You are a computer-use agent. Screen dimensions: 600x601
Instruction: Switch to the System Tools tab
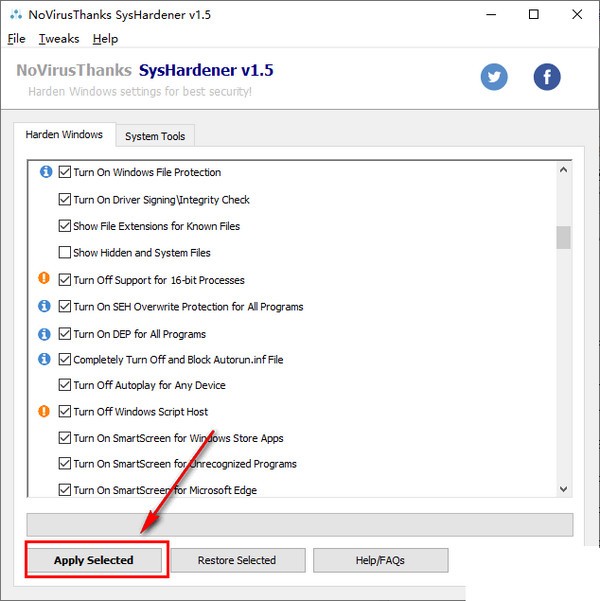(x=155, y=136)
